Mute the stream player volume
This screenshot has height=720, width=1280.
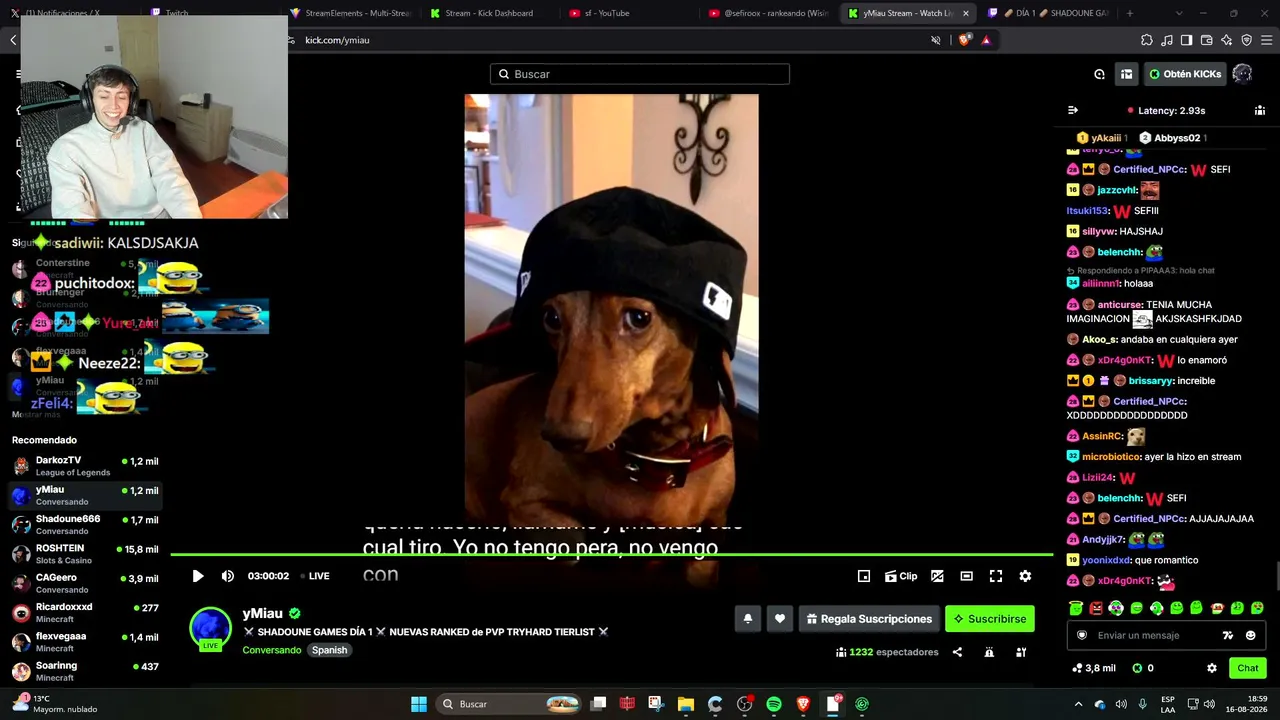coord(227,576)
